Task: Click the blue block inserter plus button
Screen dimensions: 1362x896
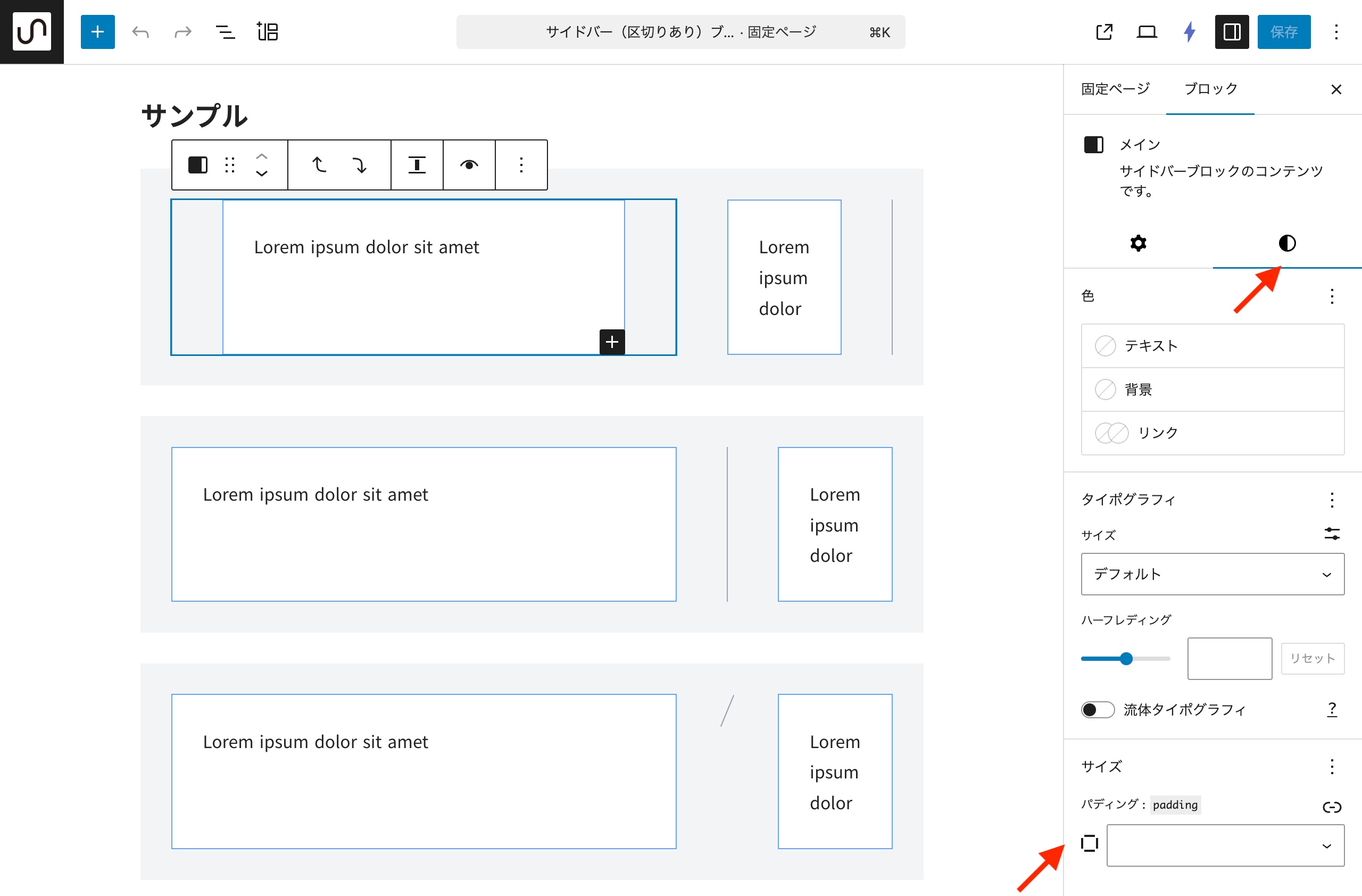Action: pos(97,32)
